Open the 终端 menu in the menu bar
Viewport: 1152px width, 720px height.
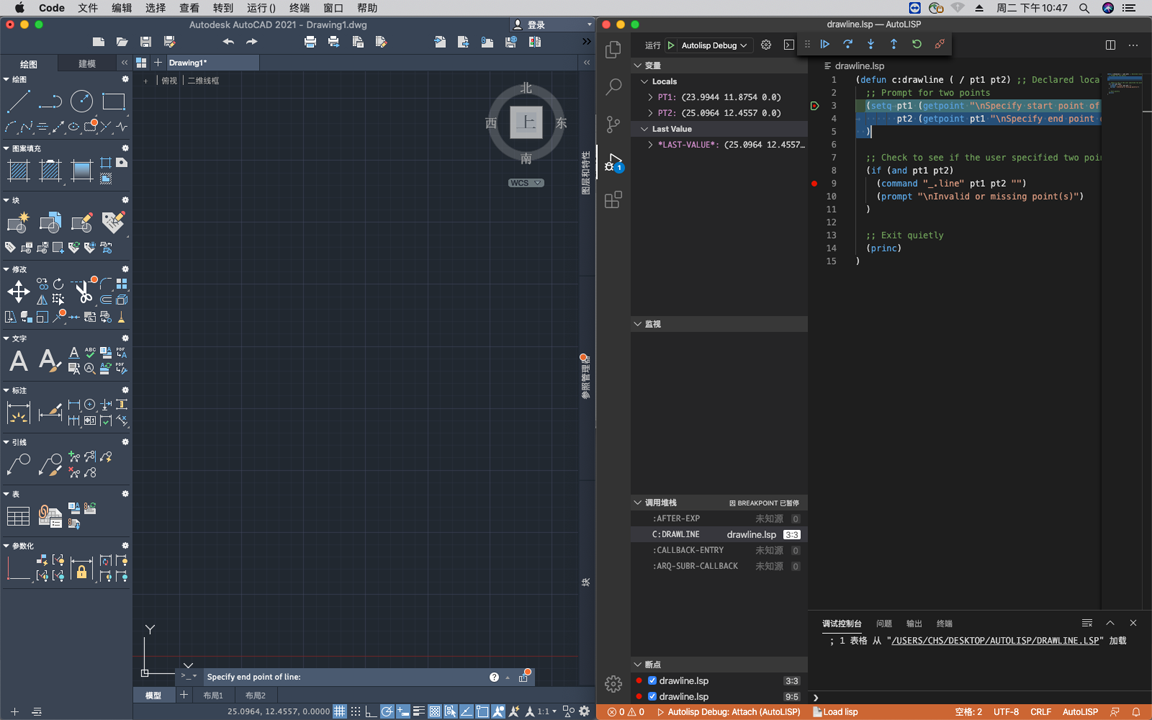(299, 8)
